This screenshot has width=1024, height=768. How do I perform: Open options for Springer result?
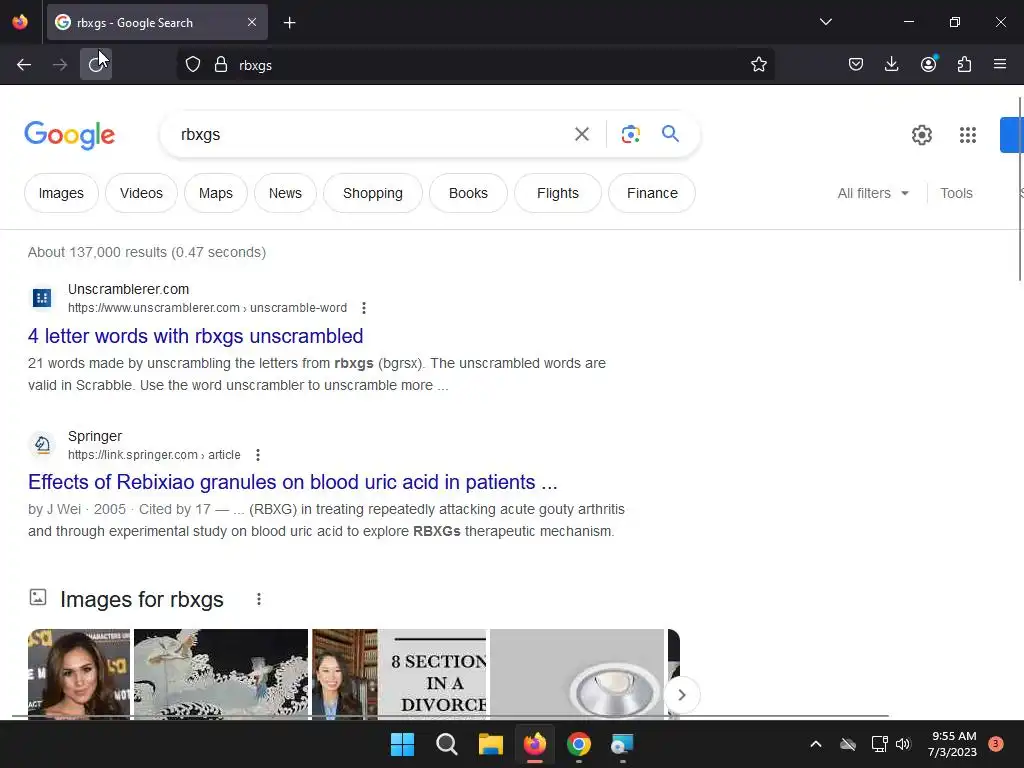pos(258,455)
